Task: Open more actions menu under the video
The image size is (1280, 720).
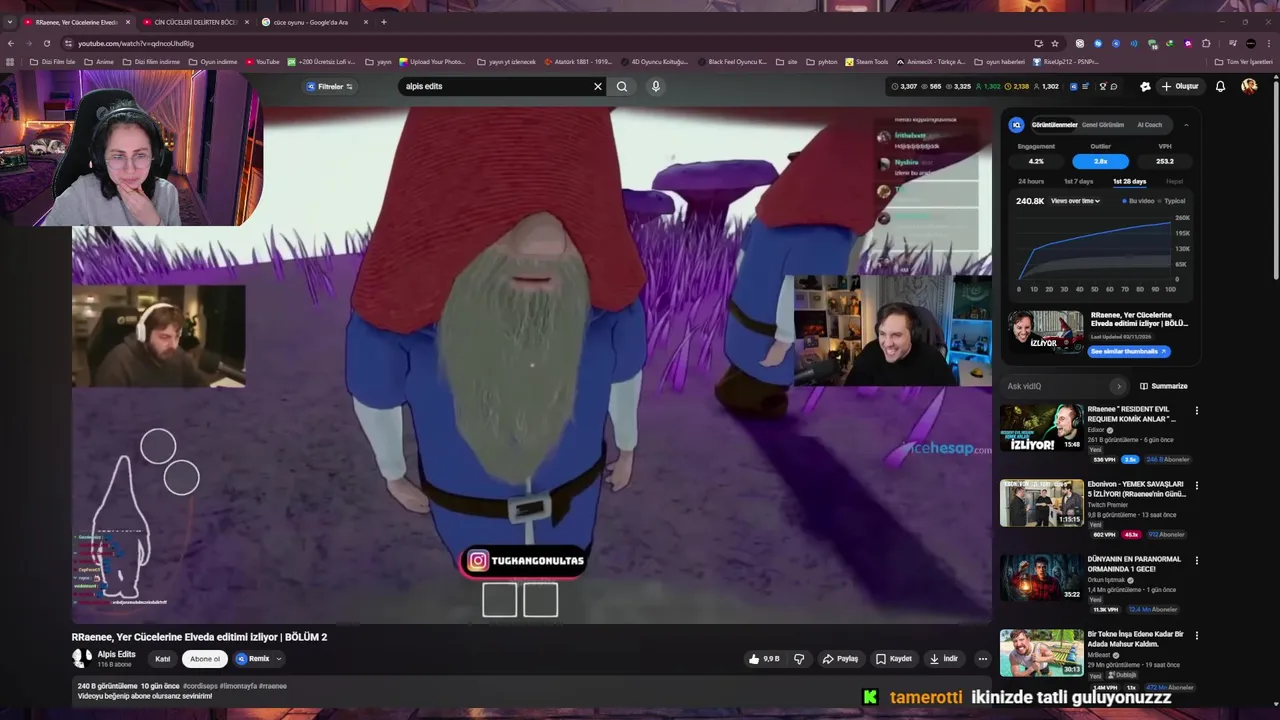Action: pyautogui.click(x=982, y=659)
